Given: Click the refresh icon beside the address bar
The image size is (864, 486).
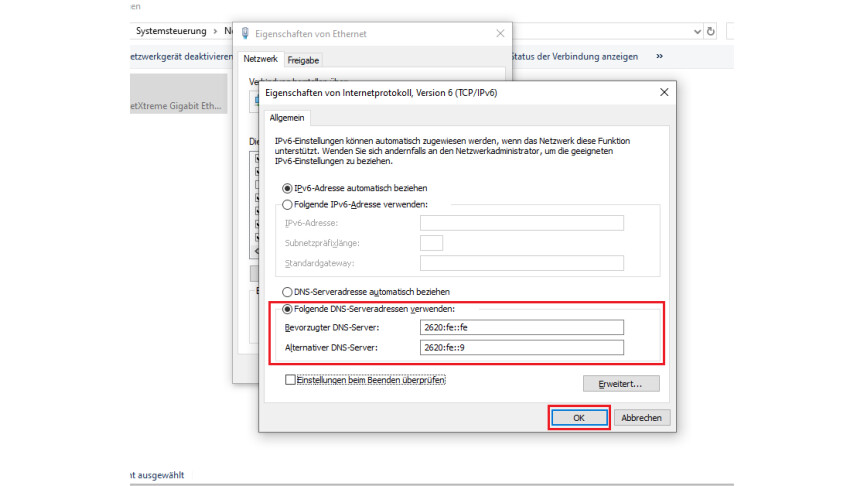Looking at the screenshot, I should [711, 31].
